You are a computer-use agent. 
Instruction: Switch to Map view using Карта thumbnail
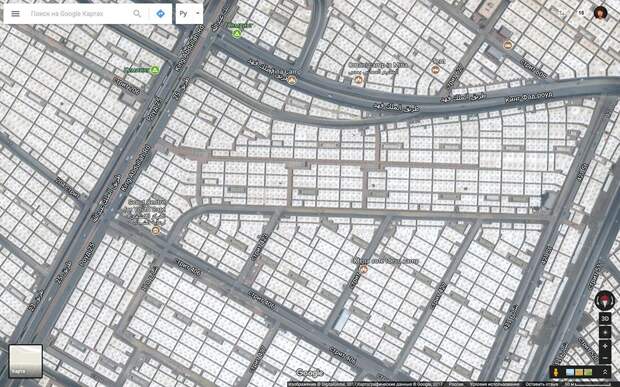(x=25, y=361)
